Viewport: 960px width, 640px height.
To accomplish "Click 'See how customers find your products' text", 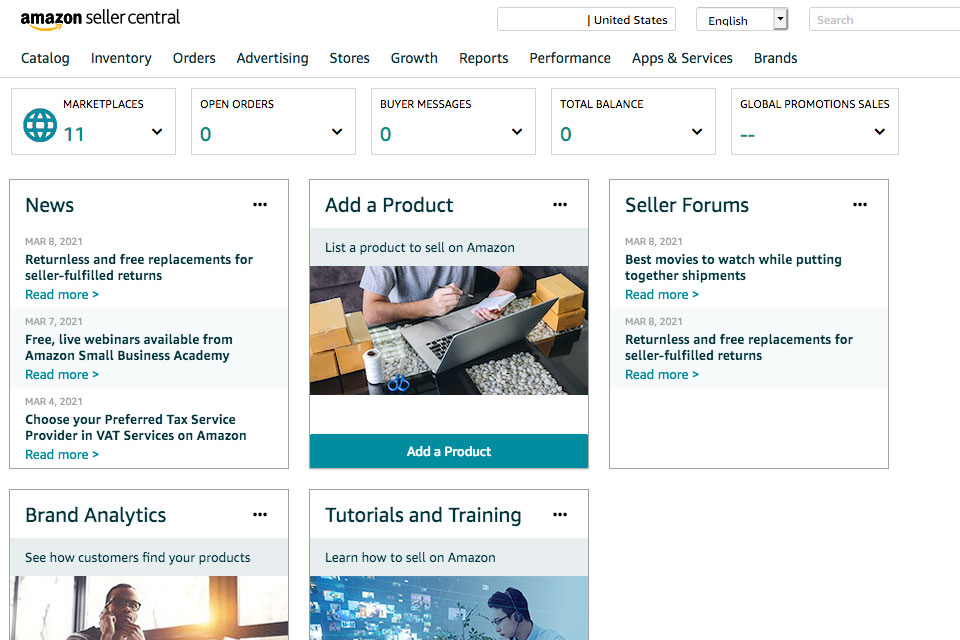I will (x=138, y=557).
